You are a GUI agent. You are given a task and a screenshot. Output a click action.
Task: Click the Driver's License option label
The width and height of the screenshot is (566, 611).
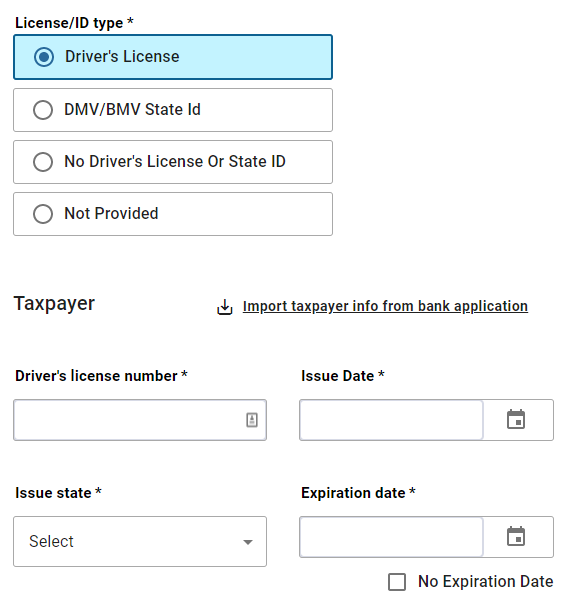pyautogui.click(x=122, y=57)
